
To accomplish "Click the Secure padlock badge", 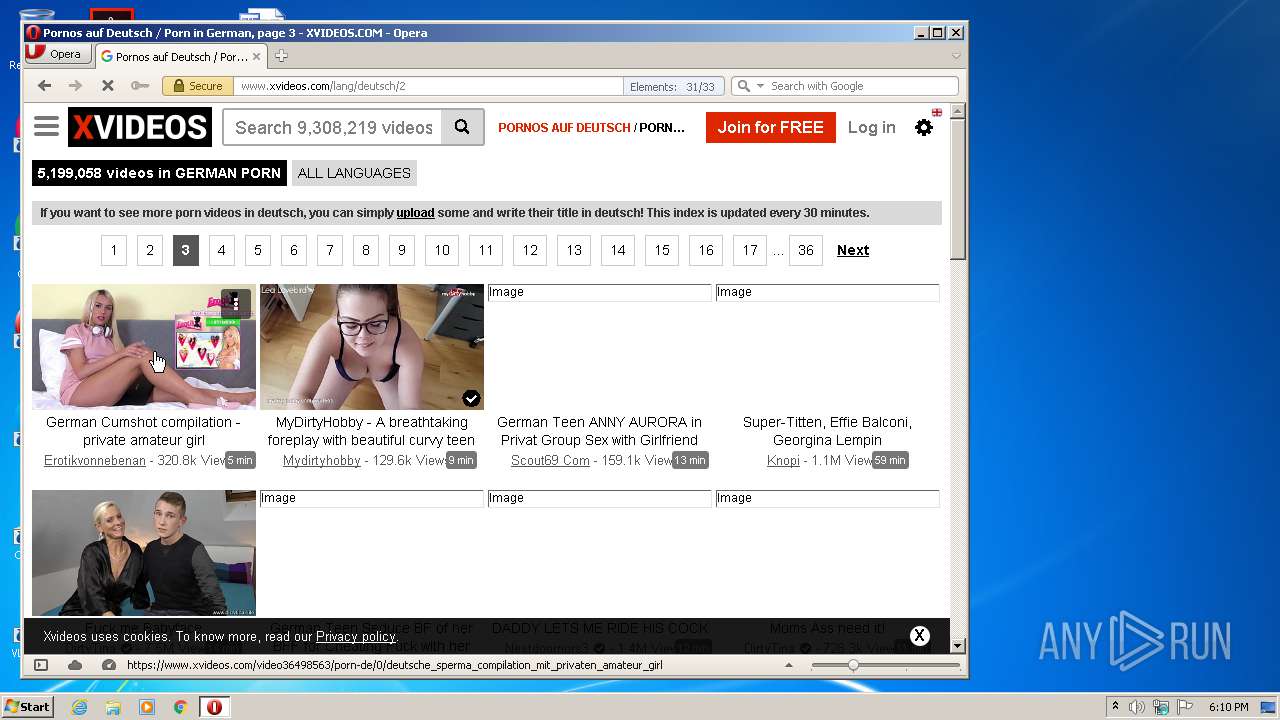I will [x=198, y=86].
